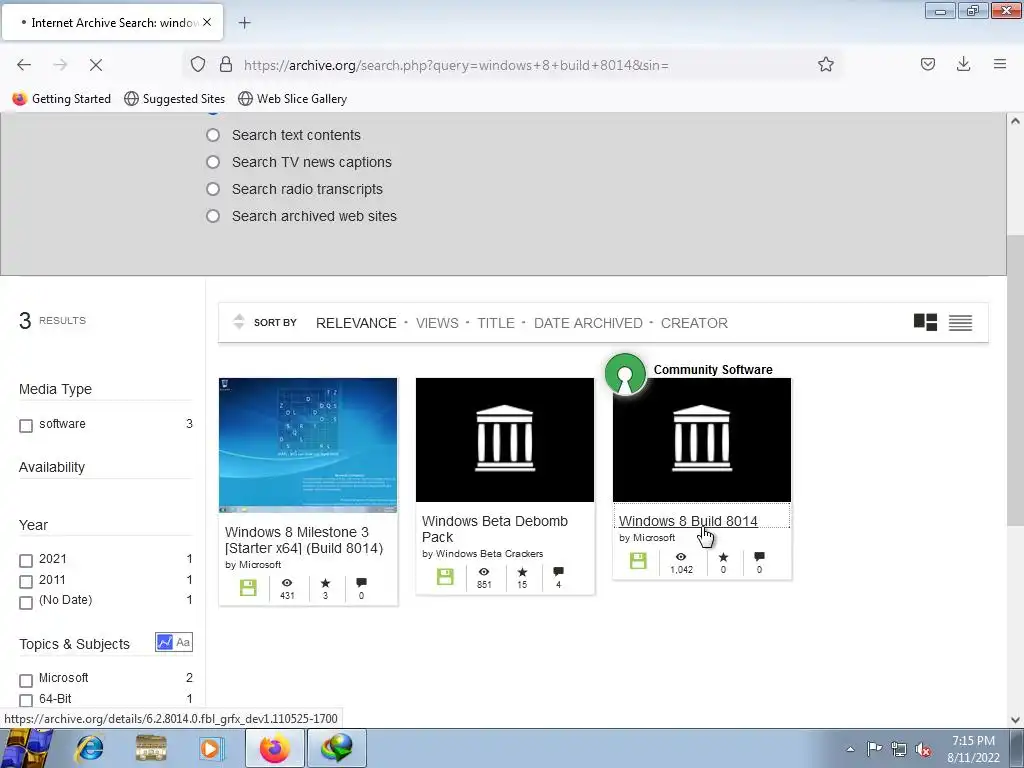Open the Windows 8 Build 8014 thumbnail
This screenshot has height=768, width=1024.
[701, 440]
